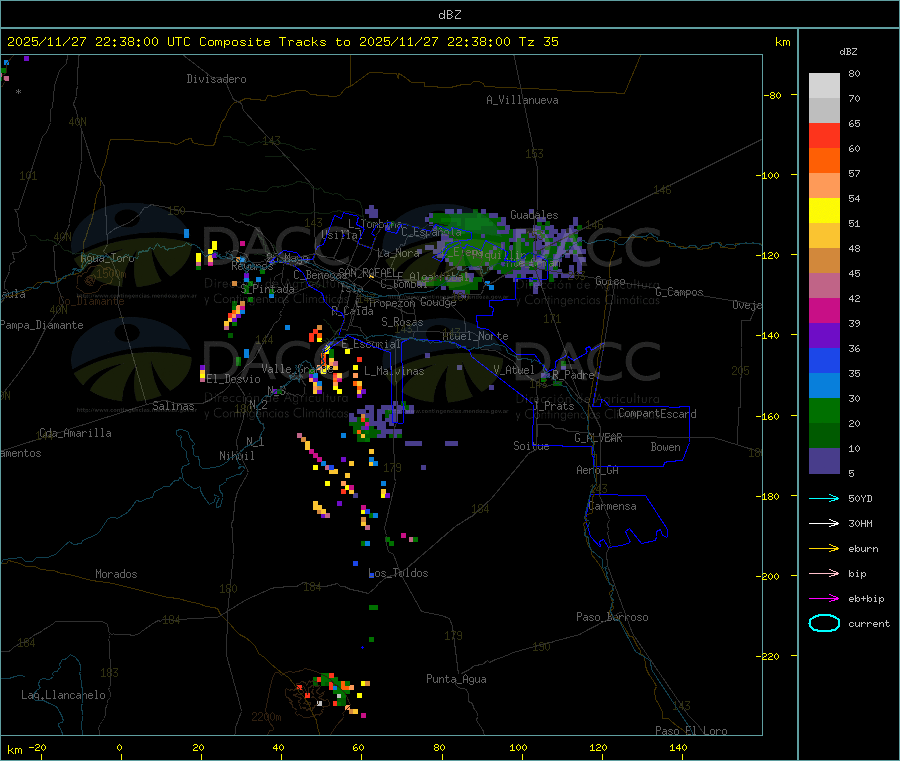
Task: Click the Soitue map label
Action: [x=531, y=446]
